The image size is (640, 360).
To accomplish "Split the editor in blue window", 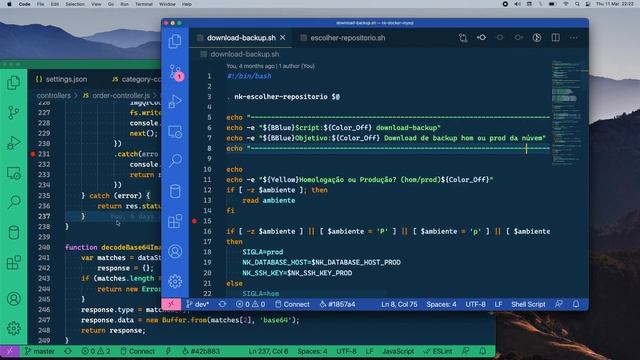I will pyautogui.click(x=556, y=38).
